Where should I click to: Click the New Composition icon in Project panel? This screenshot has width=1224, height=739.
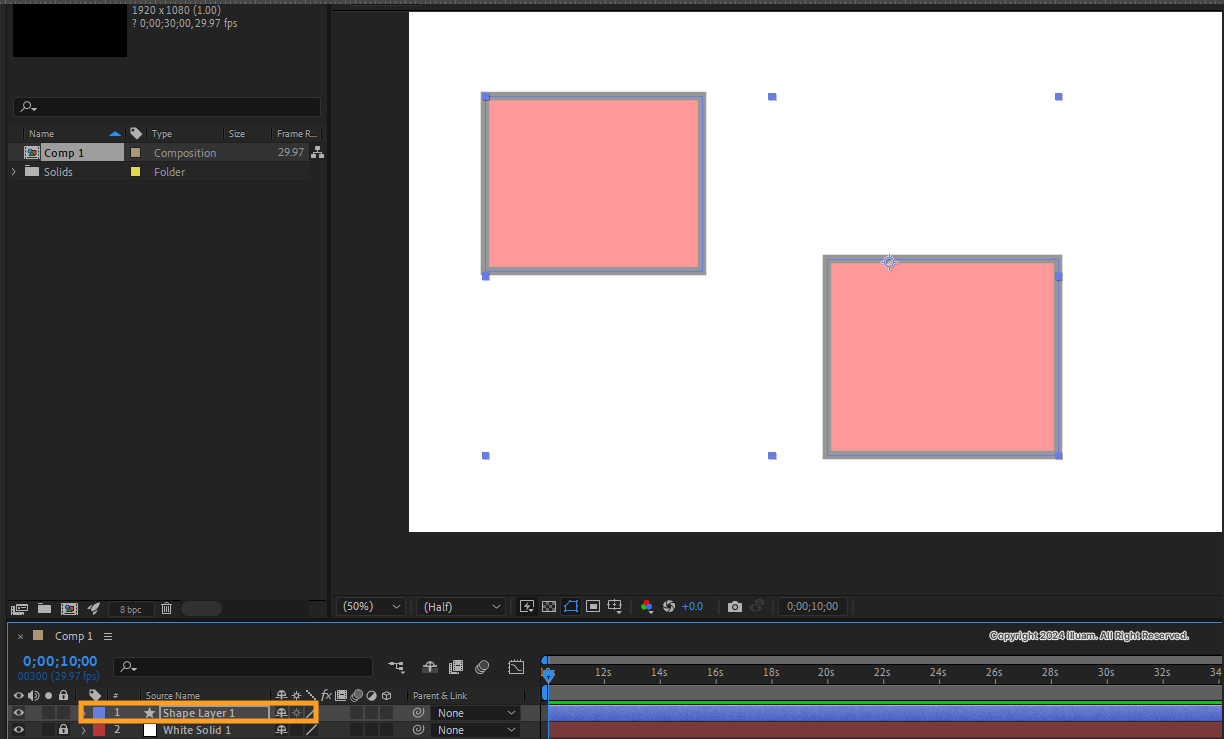[x=69, y=608]
